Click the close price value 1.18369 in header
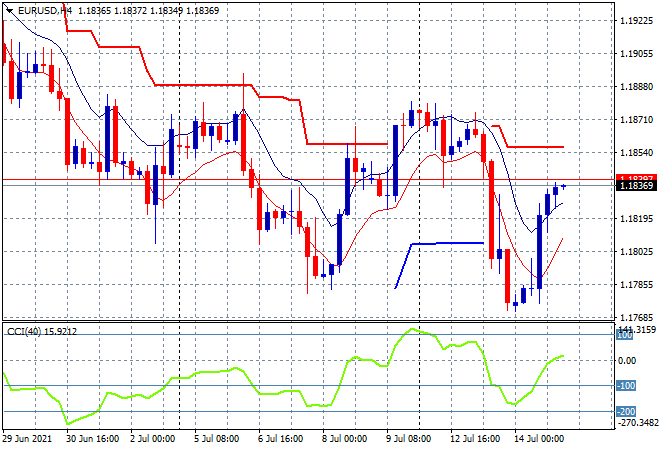 tap(202, 11)
